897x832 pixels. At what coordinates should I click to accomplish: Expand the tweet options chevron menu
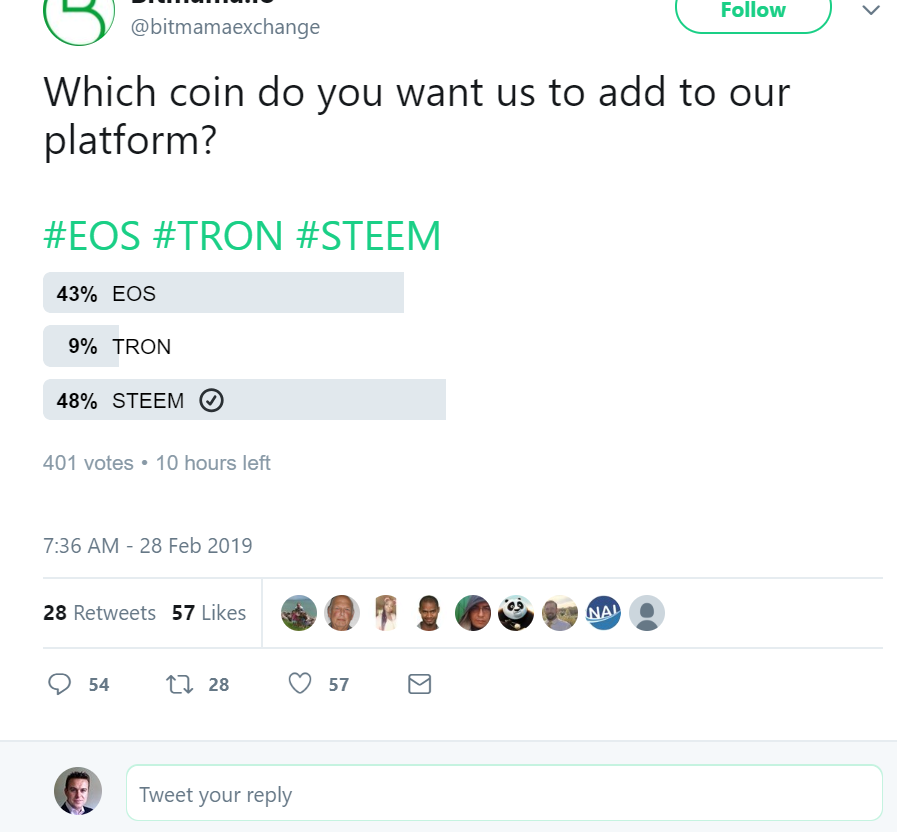[x=871, y=11]
